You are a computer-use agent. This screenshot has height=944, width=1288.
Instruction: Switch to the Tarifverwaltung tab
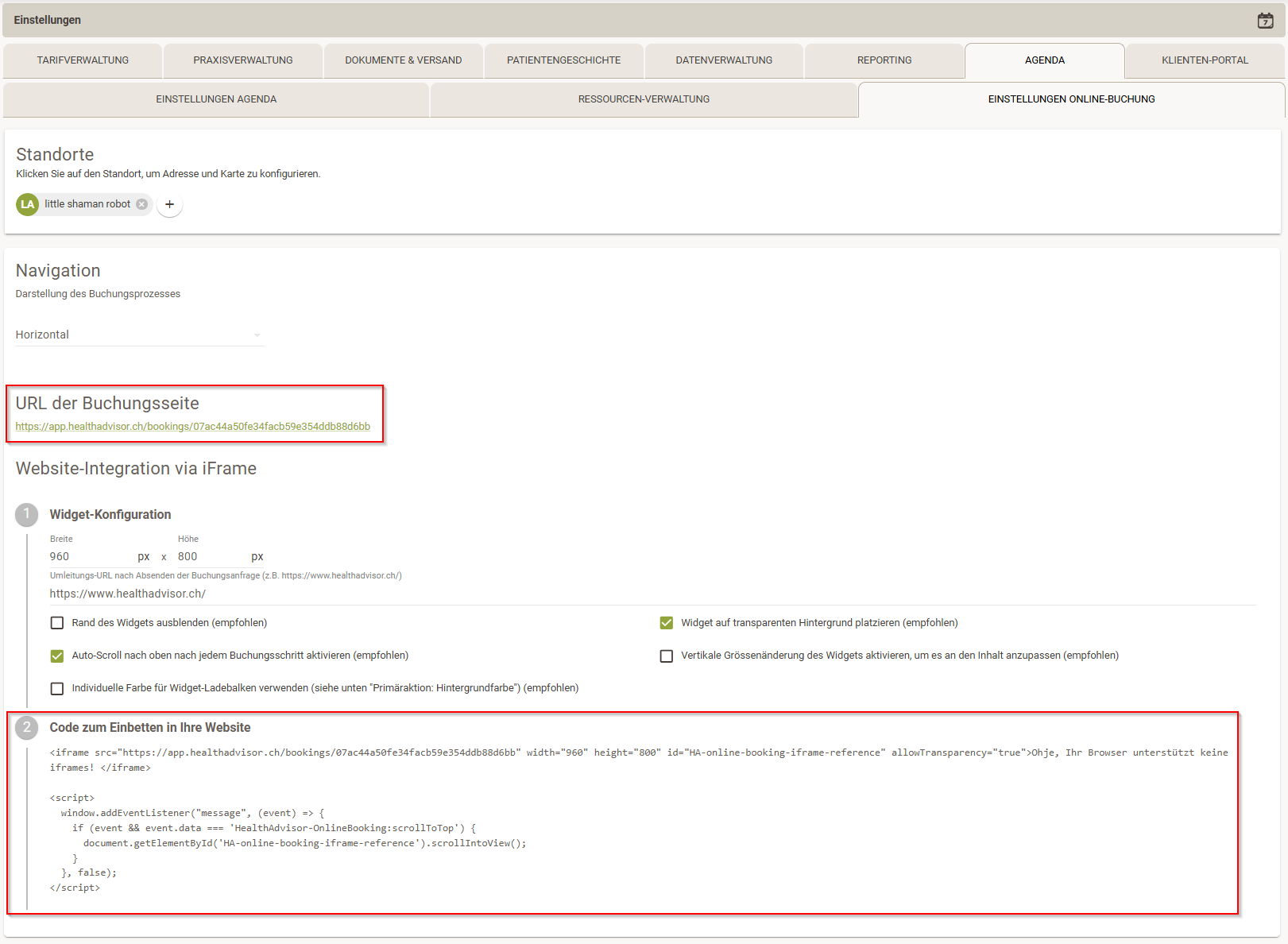click(x=83, y=60)
